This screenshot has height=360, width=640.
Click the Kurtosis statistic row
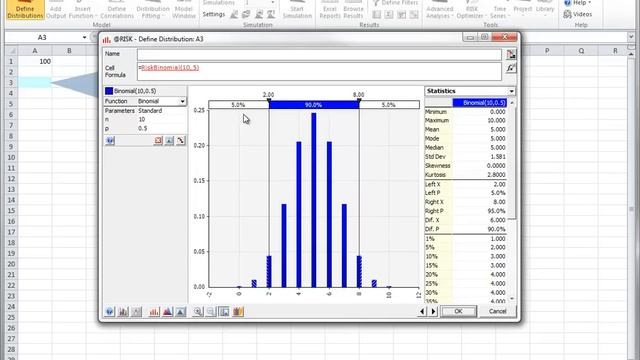[466, 175]
